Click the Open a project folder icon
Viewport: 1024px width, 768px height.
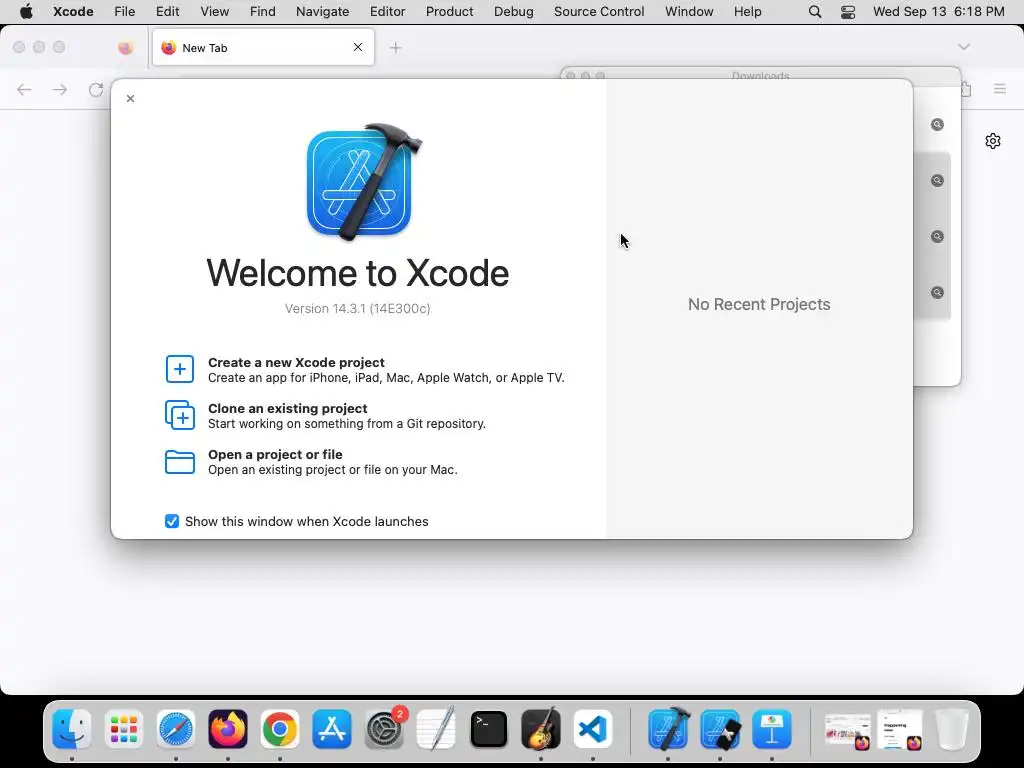(x=180, y=462)
